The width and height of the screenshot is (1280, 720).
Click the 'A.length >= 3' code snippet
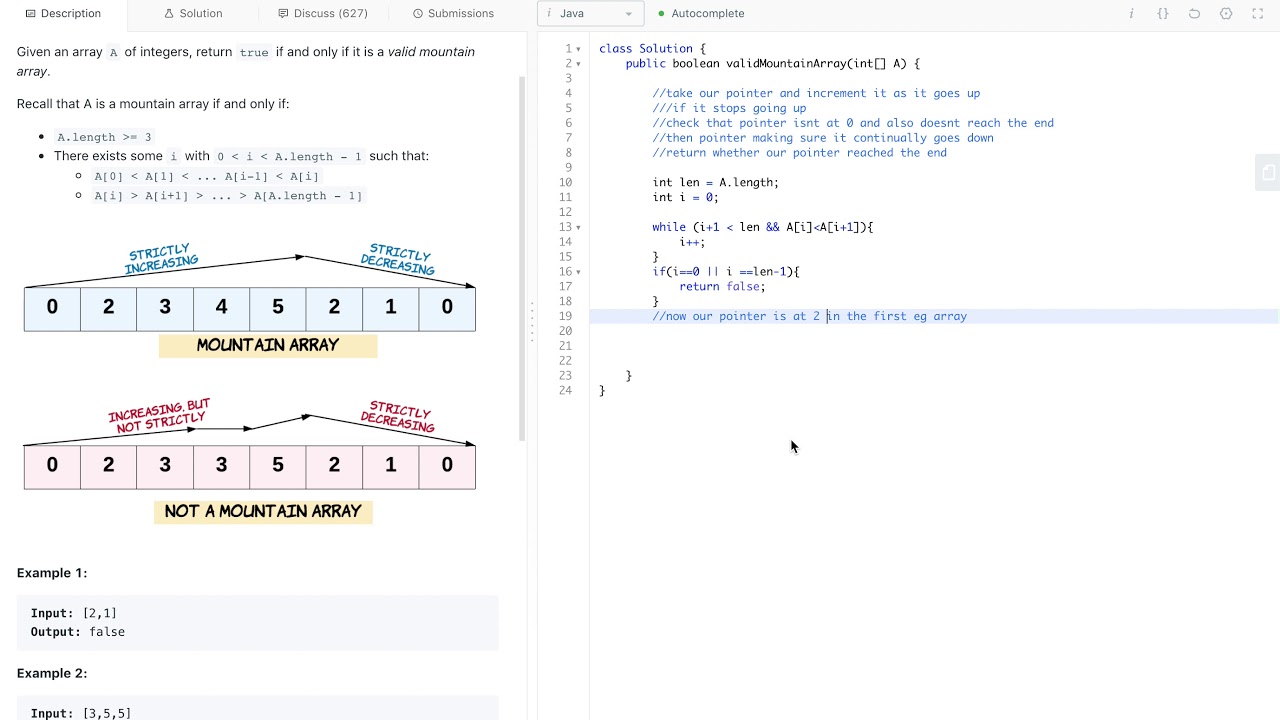click(x=104, y=137)
